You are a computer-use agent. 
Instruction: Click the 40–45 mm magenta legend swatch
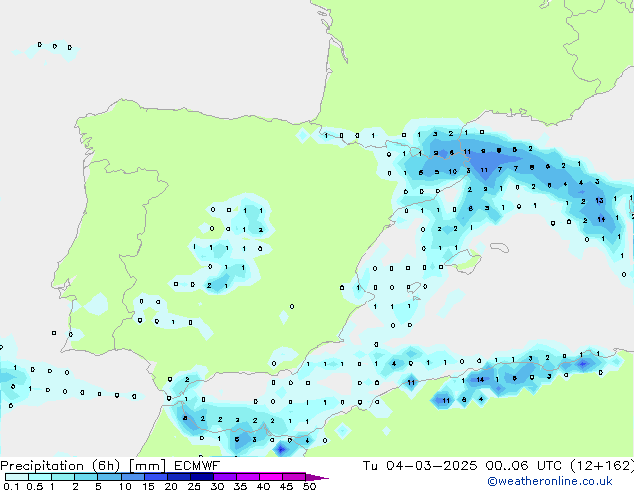coord(271,477)
